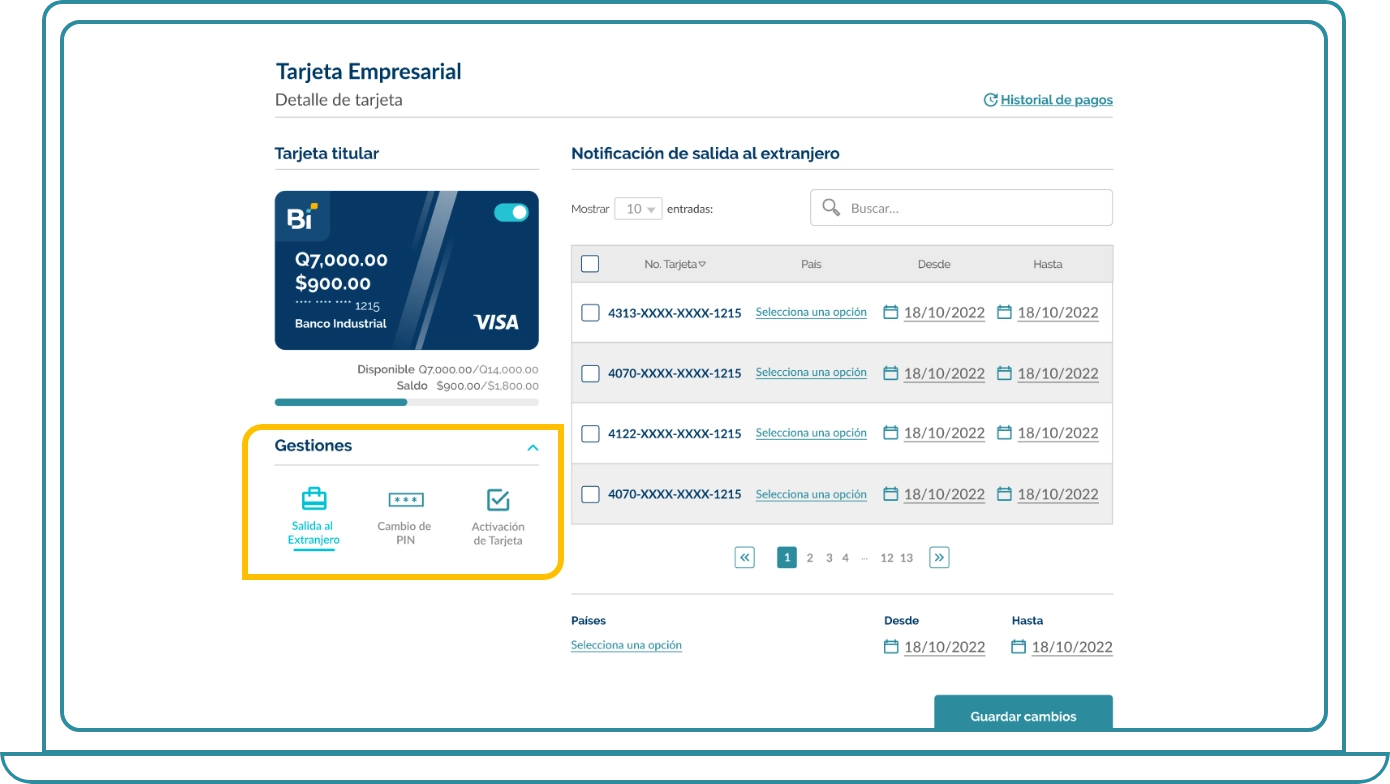Select the Cambio de PIN label

click(404, 533)
